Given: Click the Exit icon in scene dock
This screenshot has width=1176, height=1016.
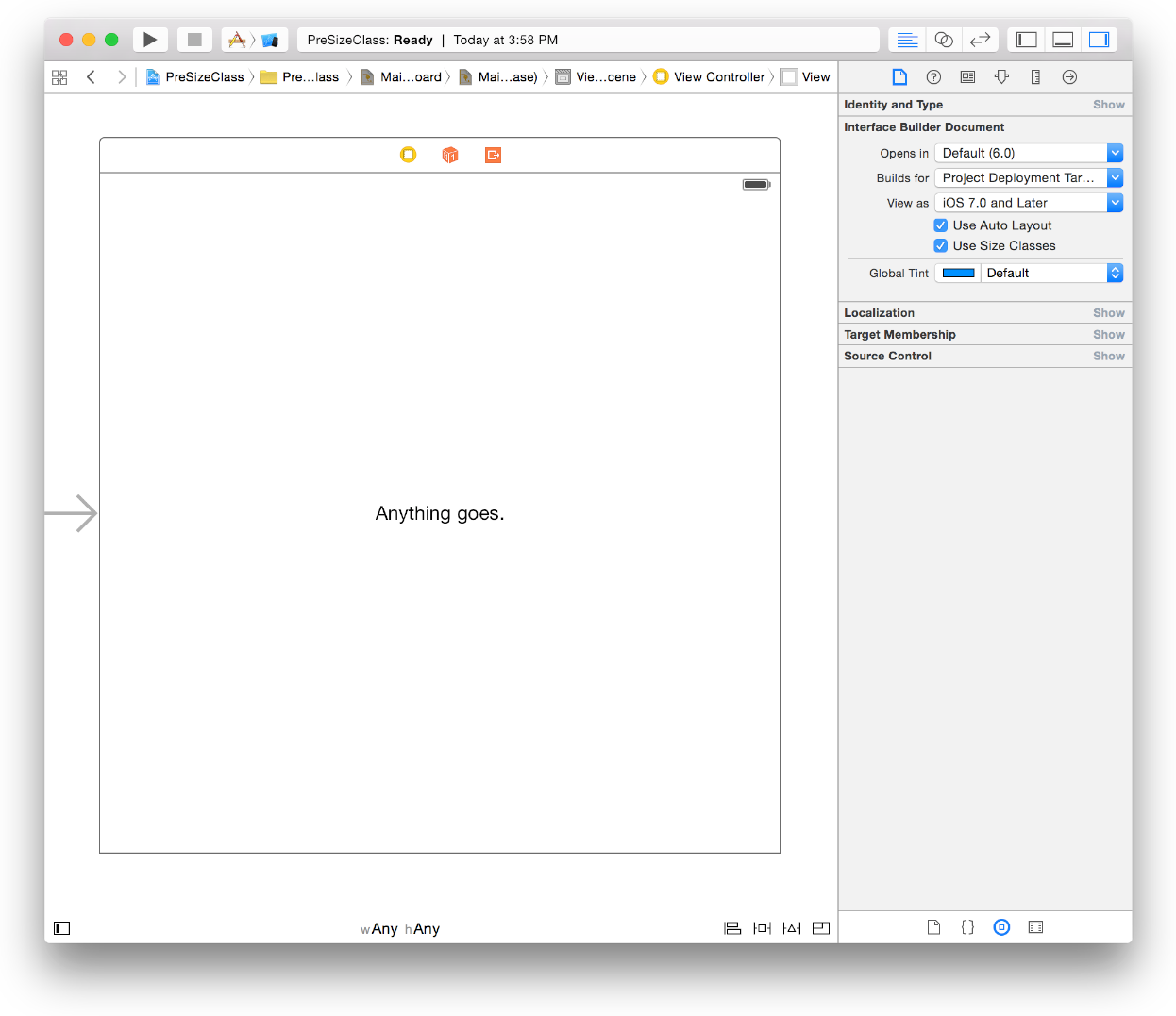Looking at the screenshot, I should [493, 155].
